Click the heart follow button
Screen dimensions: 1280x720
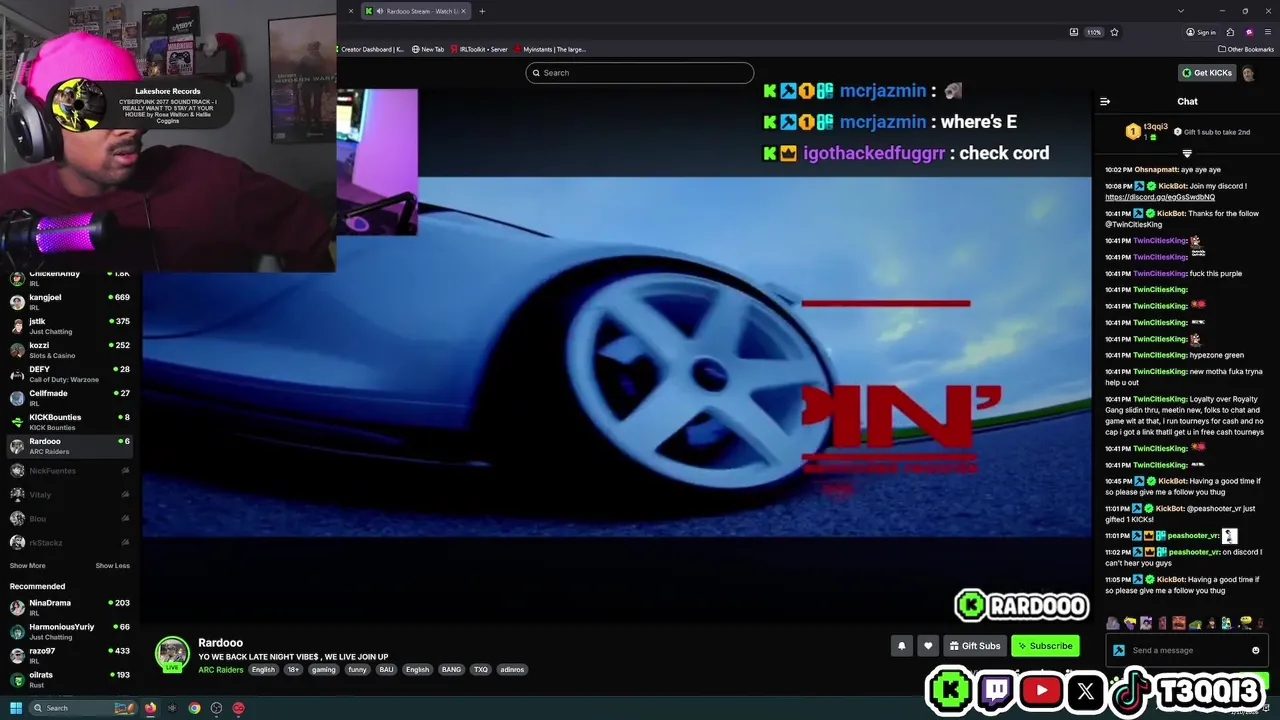pos(928,646)
